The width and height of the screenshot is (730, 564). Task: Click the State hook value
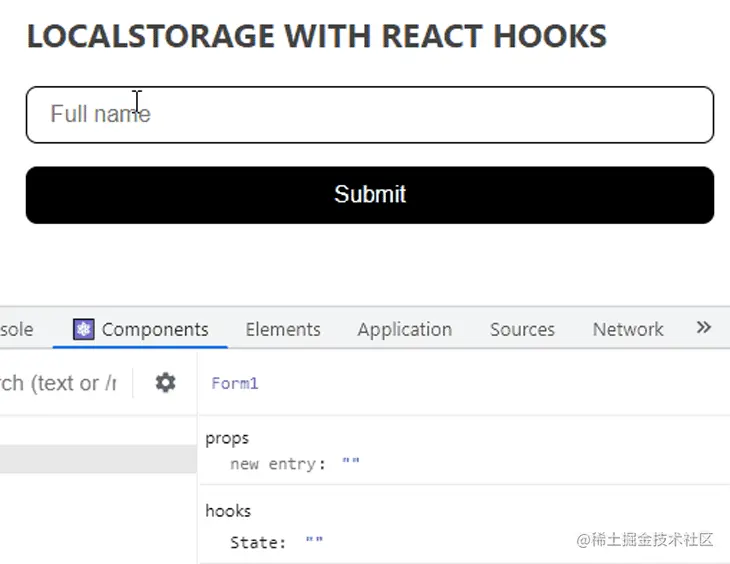tap(314, 542)
